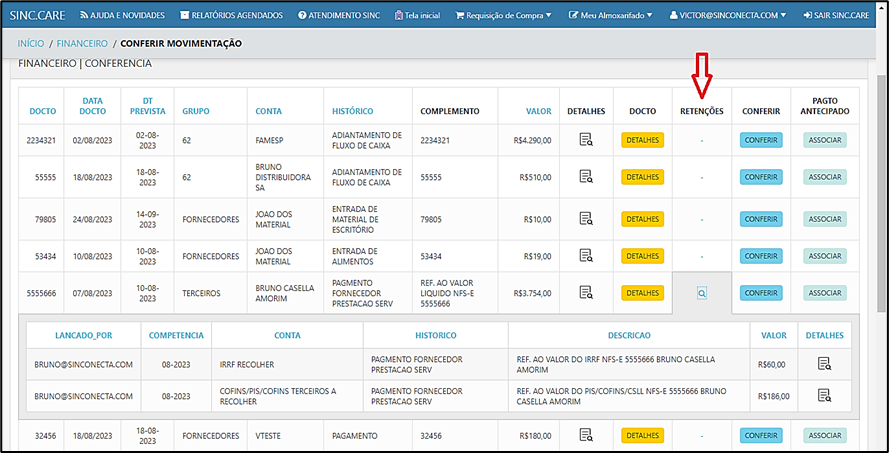Click Sair SINC.CARE logout
This screenshot has height=453, width=889.
[x=836, y=15]
